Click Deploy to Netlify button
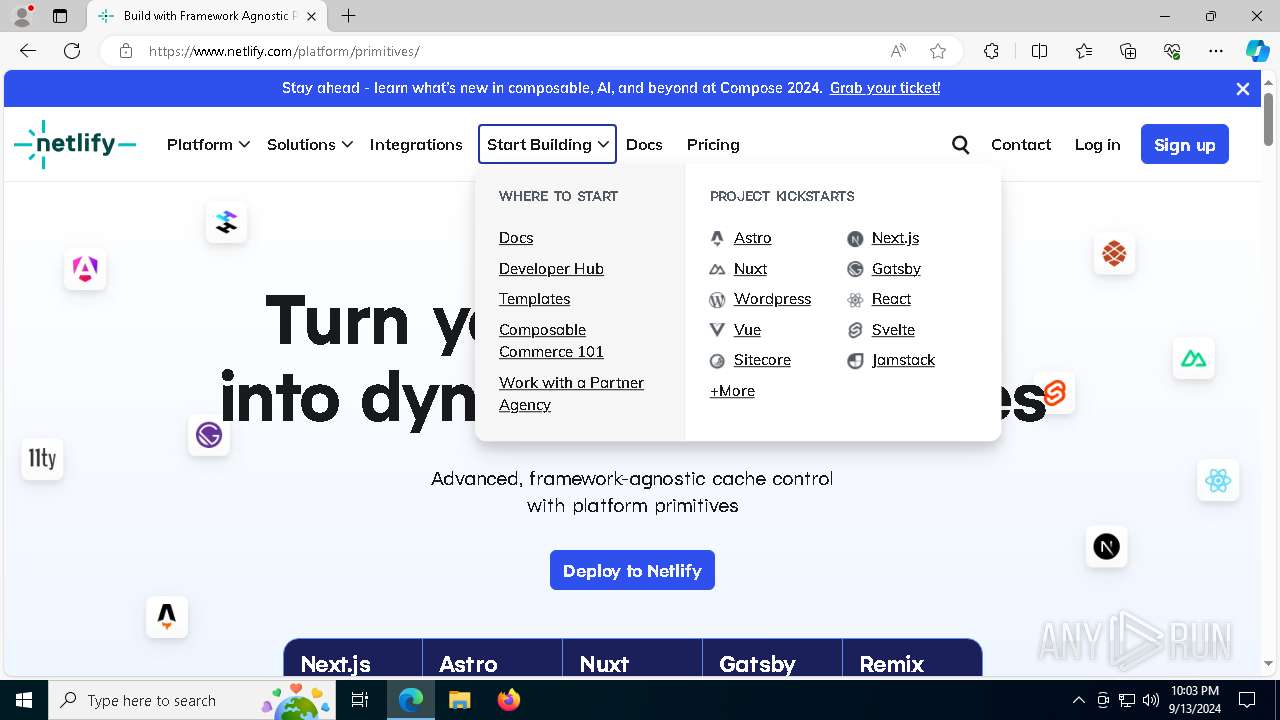Viewport: 1280px width, 720px height. [x=632, y=570]
